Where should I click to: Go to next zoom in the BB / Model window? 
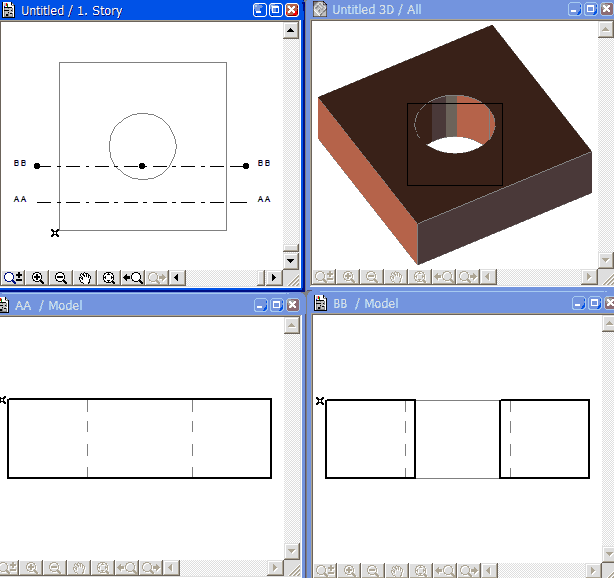pyautogui.click(x=469, y=571)
